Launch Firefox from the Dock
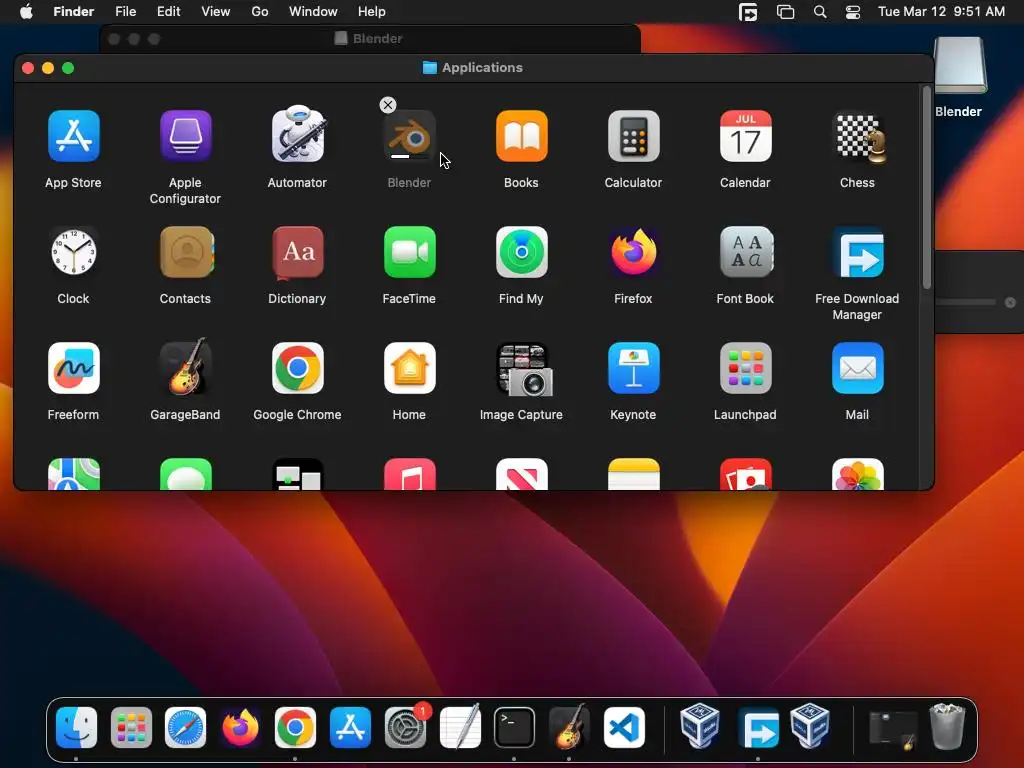Screen dimensions: 1024x768 (240, 727)
